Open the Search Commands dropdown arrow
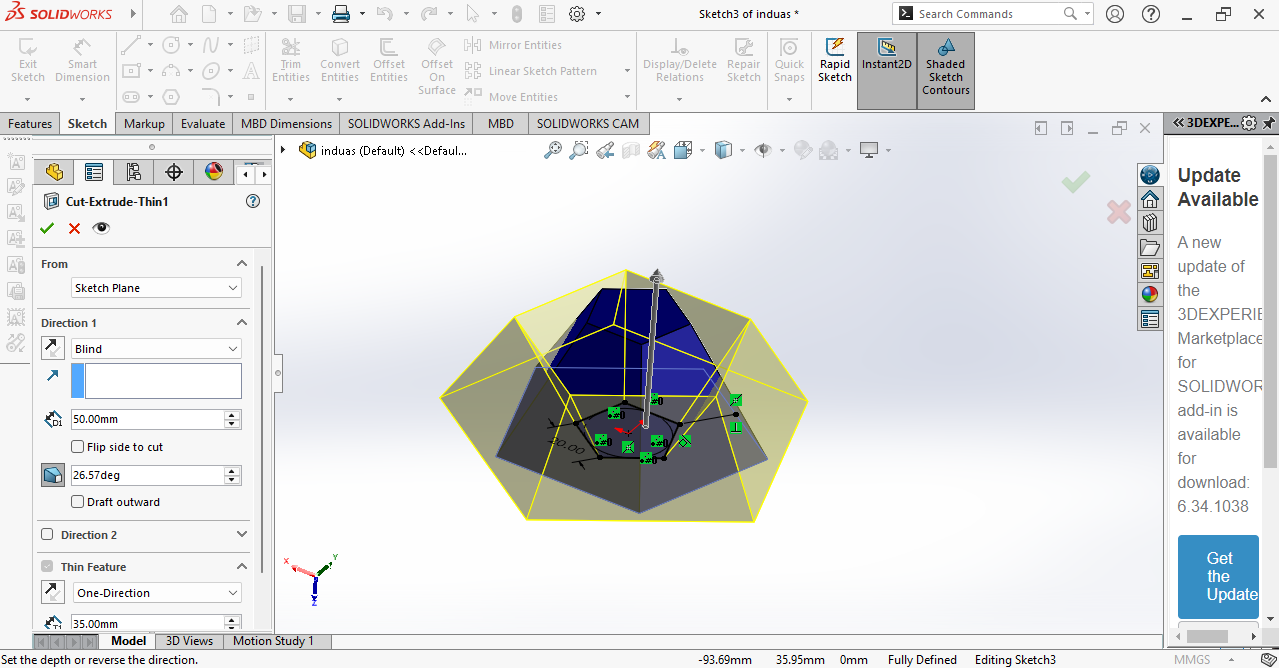The width and height of the screenshot is (1279, 668). (x=1087, y=14)
